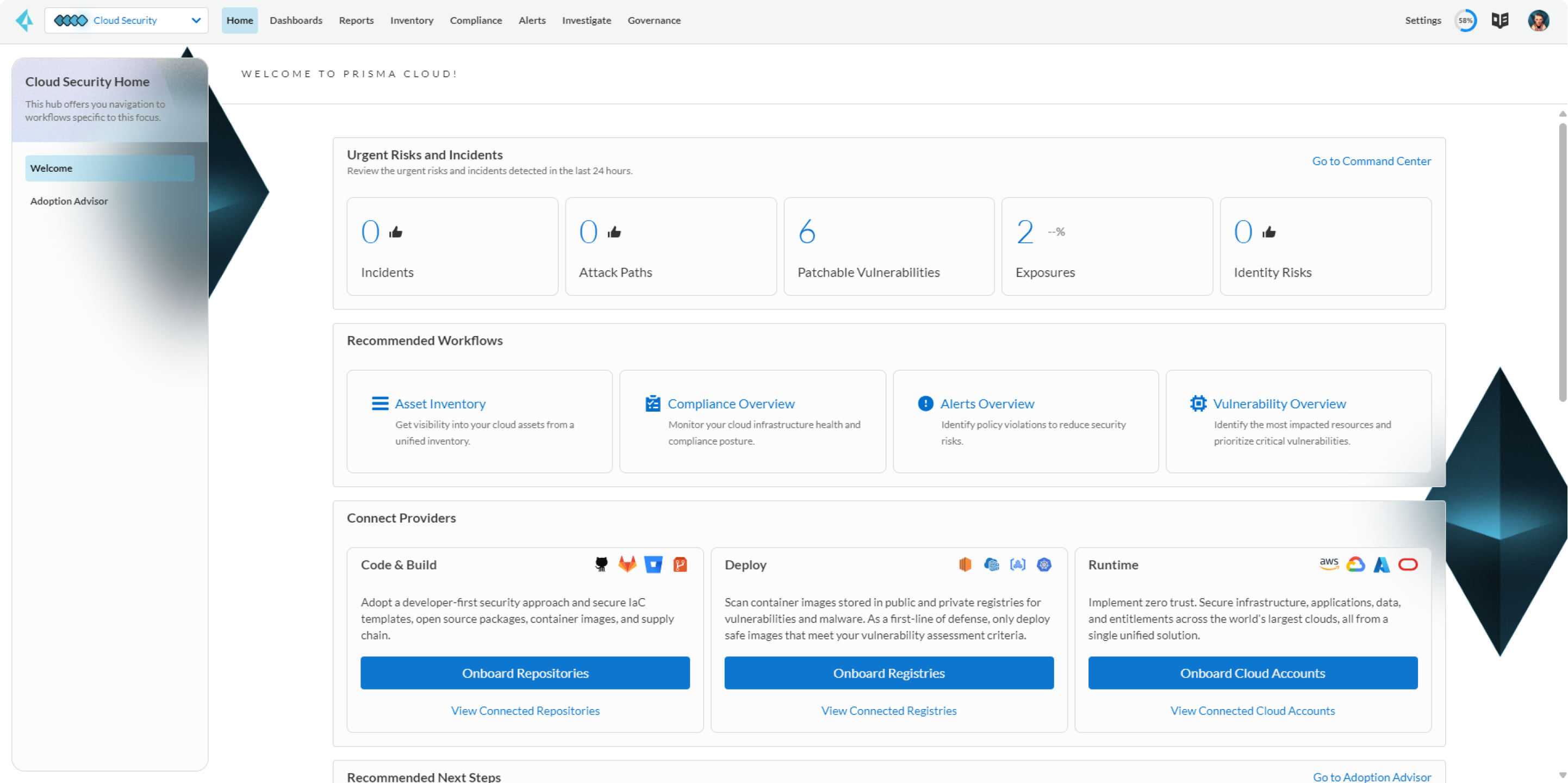The width and height of the screenshot is (1568, 783).
Task: Click the Oracle Cloud icon in Runtime
Action: (1407, 564)
